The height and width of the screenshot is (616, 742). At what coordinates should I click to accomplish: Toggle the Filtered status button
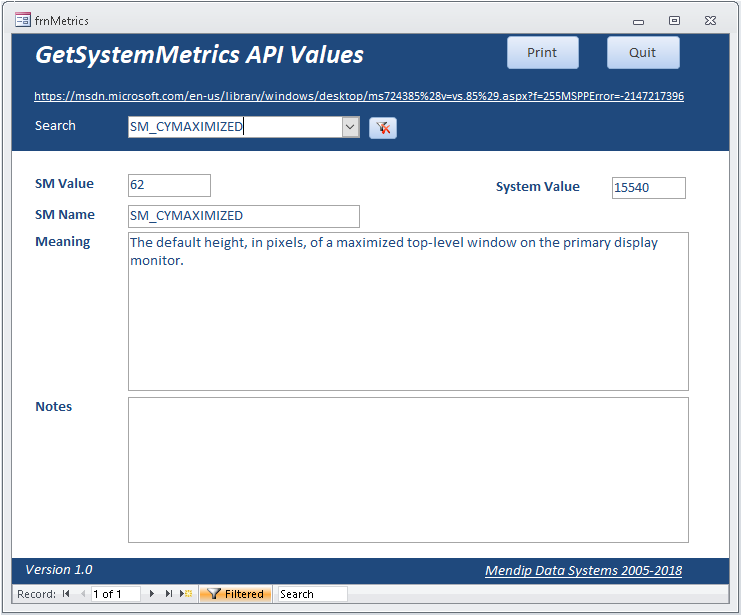(x=236, y=594)
